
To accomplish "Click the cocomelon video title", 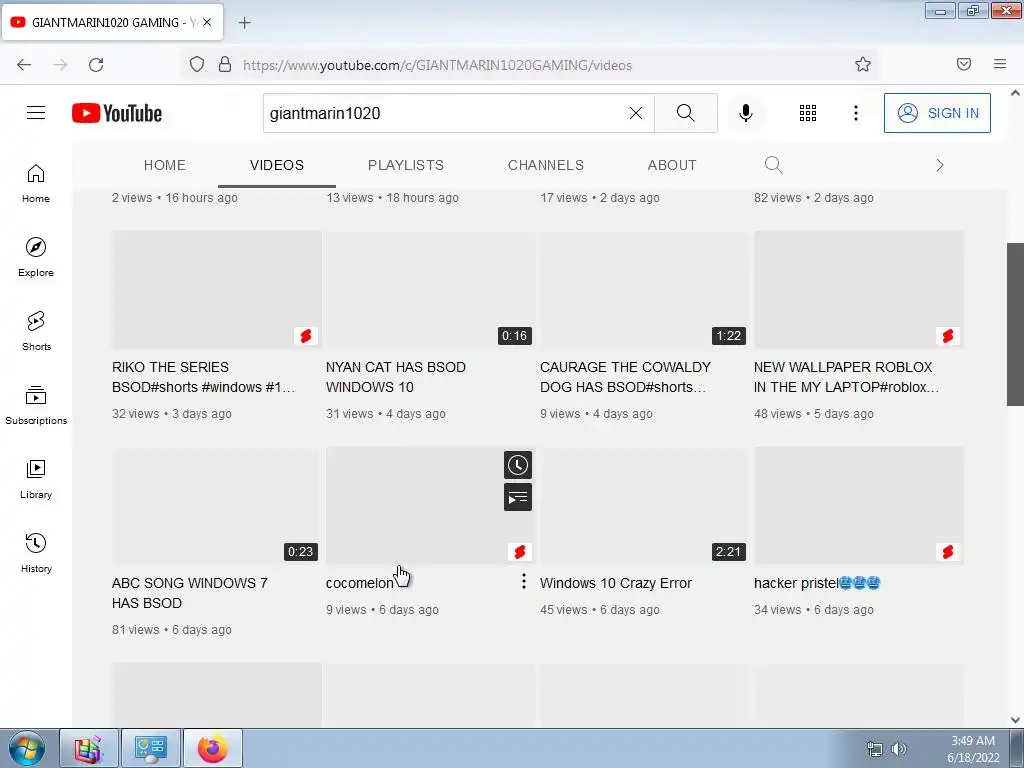I will point(360,583).
